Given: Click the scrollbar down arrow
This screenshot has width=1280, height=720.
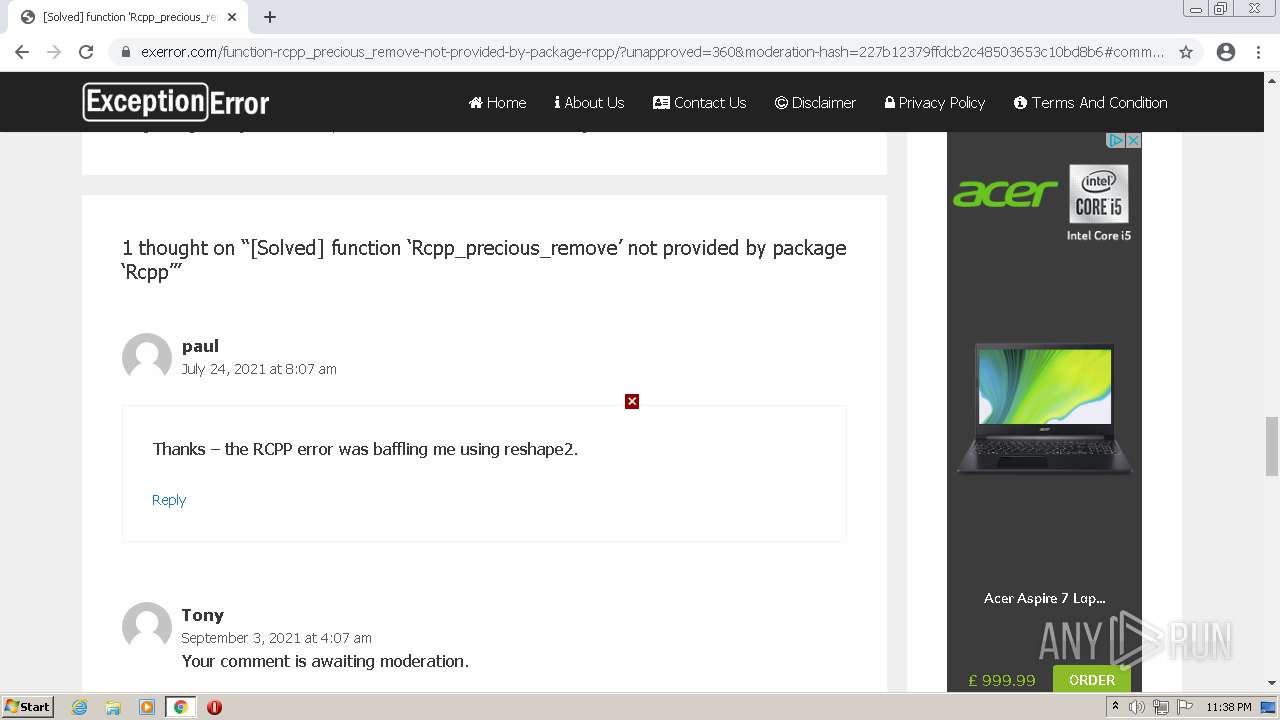Looking at the screenshot, I should (x=1272, y=683).
